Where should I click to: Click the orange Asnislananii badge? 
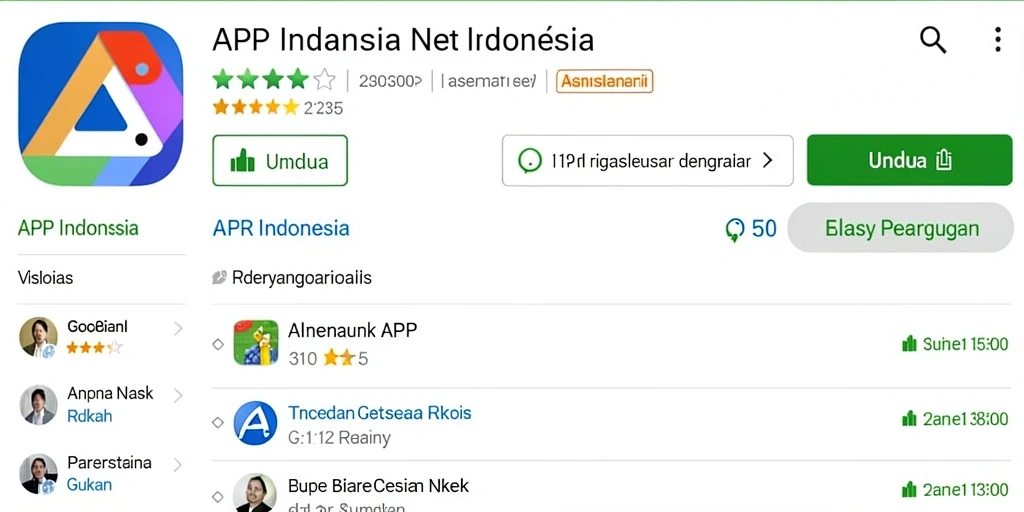(x=604, y=82)
